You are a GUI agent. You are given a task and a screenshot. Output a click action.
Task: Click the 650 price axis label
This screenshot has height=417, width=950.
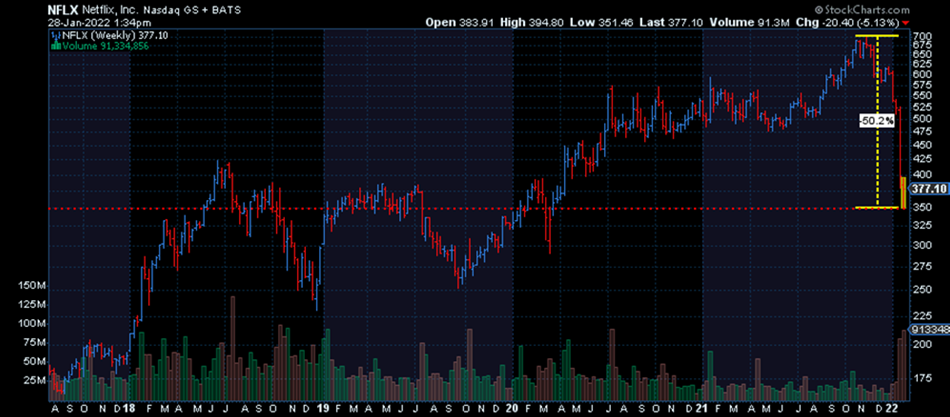[x=920, y=55]
